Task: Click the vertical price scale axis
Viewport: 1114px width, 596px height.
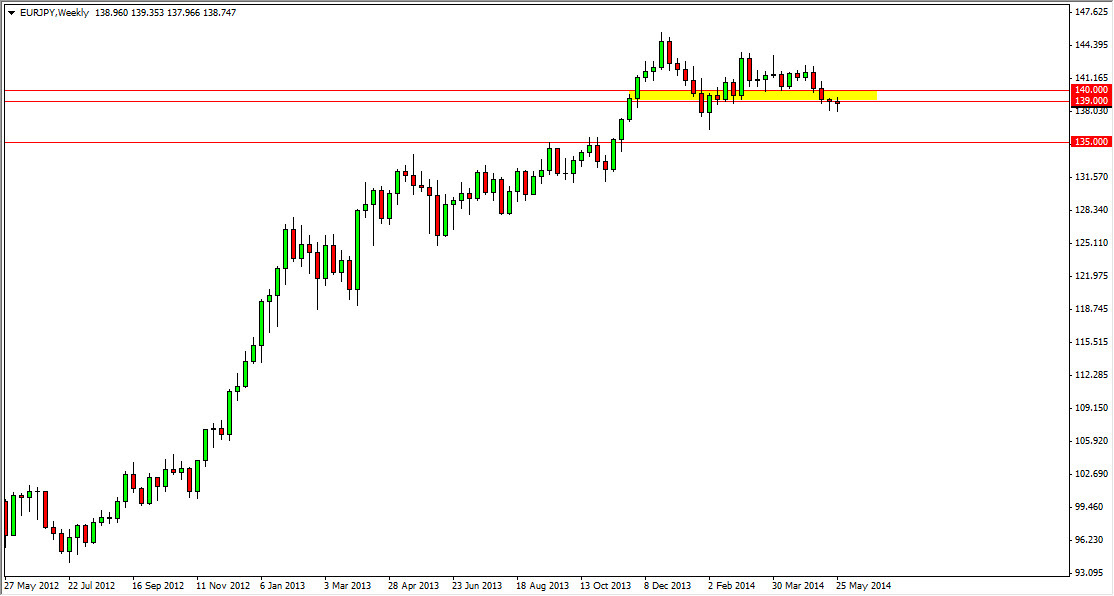Action: (x=1090, y=300)
